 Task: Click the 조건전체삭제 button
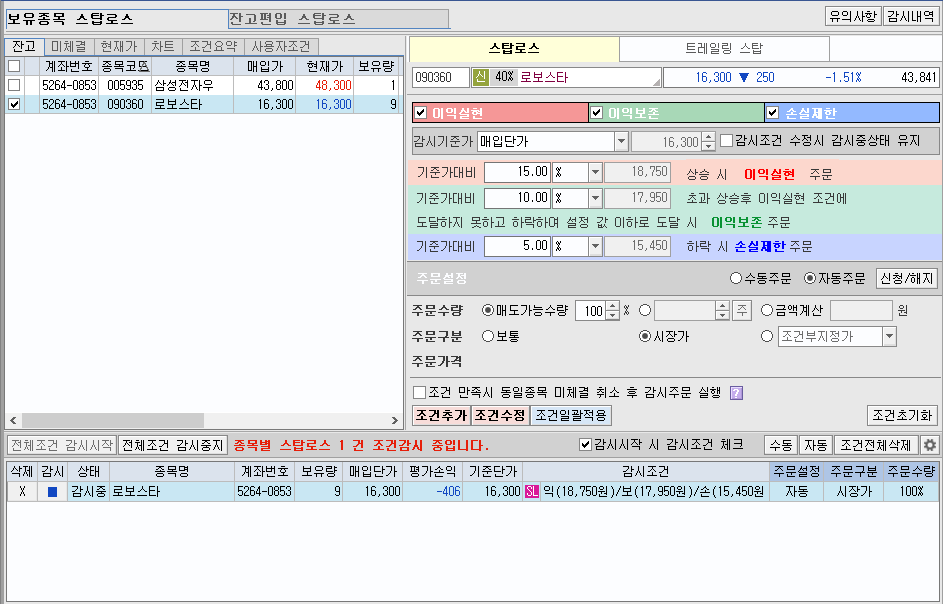click(876, 445)
